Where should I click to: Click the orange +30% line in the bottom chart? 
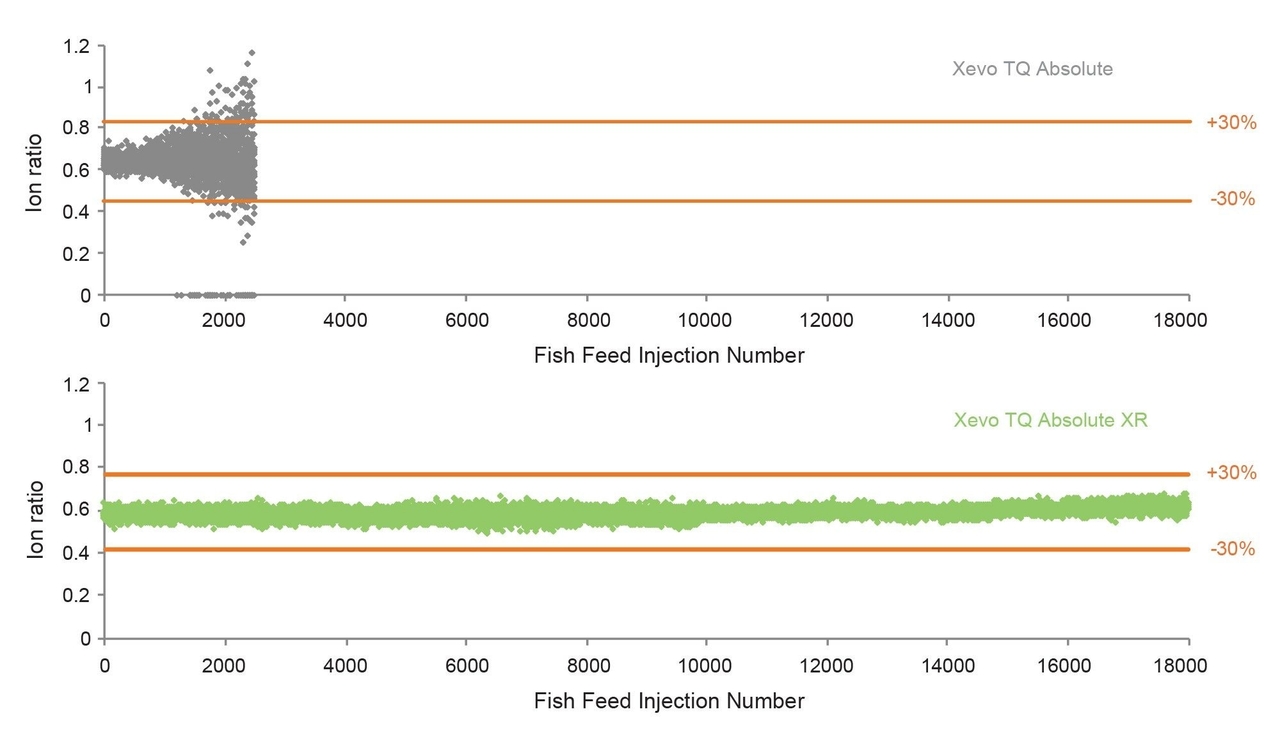(647, 474)
